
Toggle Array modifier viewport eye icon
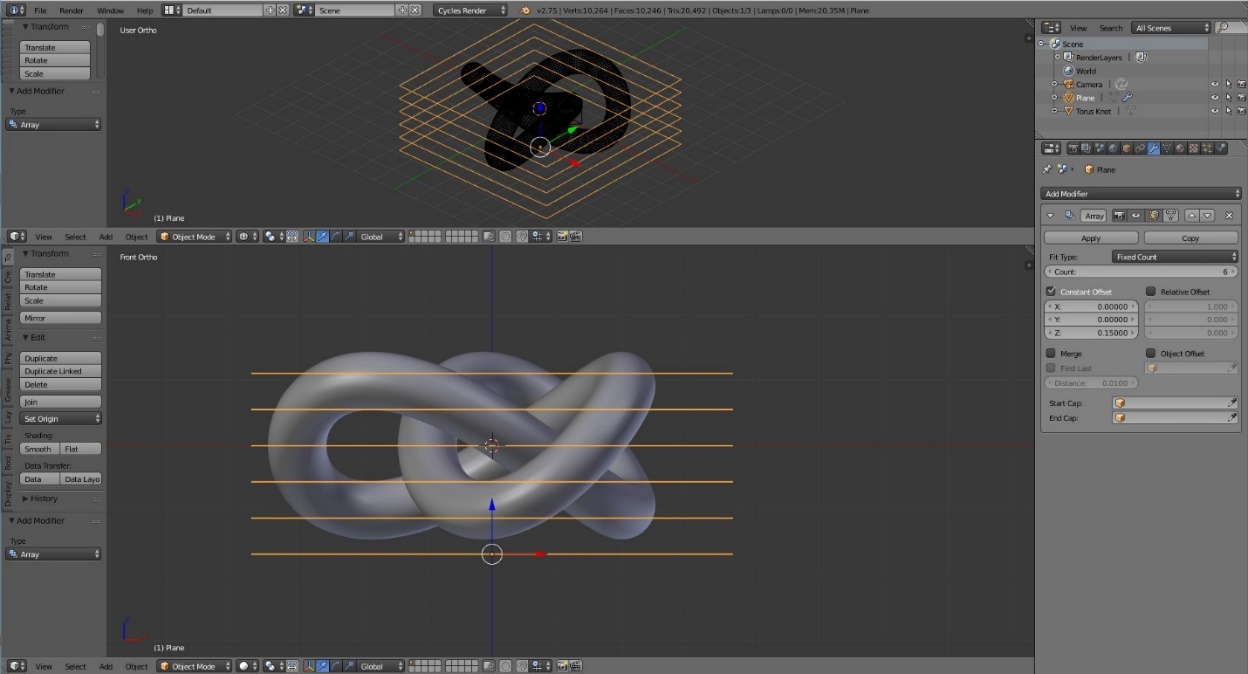pyautogui.click(x=1138, y=215)
